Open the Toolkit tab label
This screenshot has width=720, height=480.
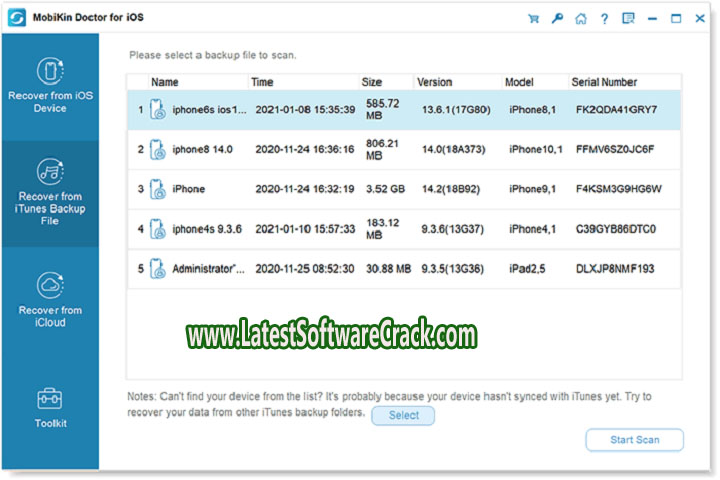click(51, 423)
